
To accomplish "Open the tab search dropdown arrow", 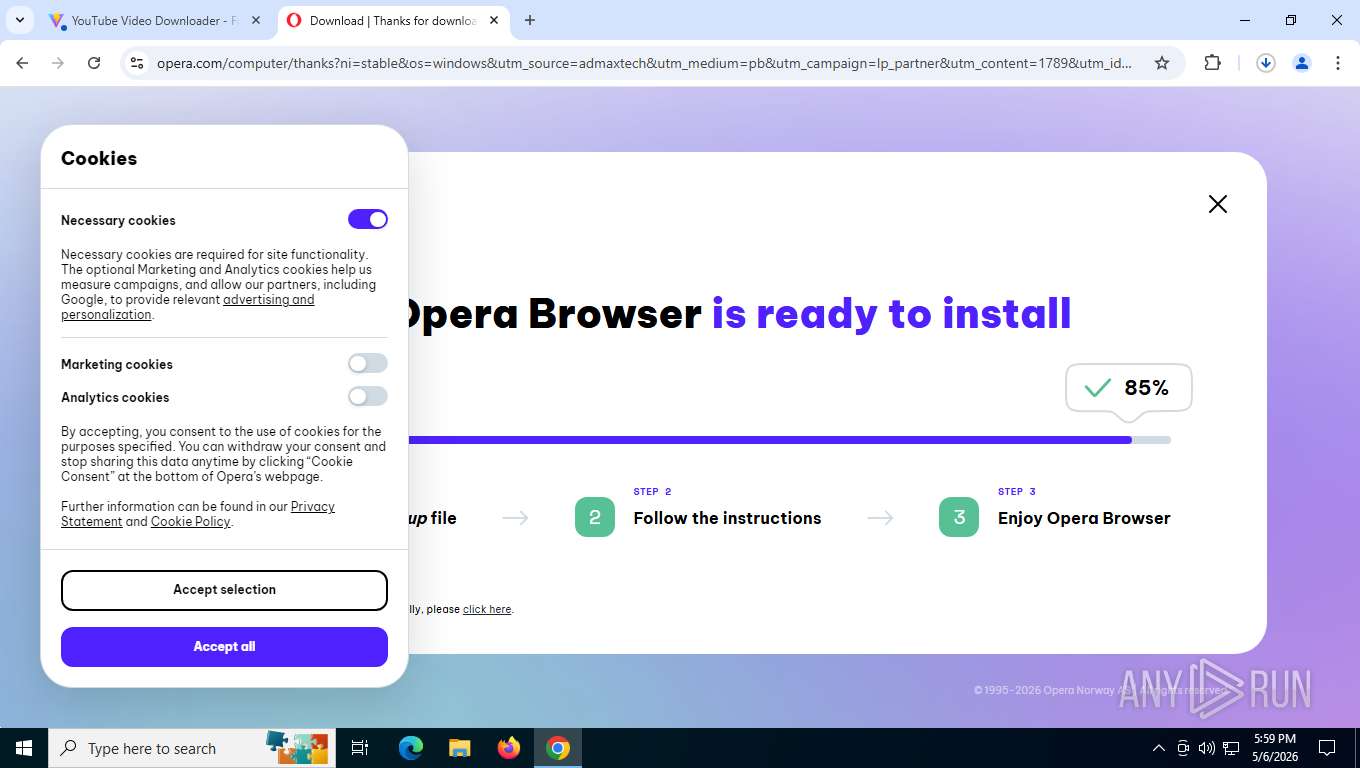I will [20, 20].
